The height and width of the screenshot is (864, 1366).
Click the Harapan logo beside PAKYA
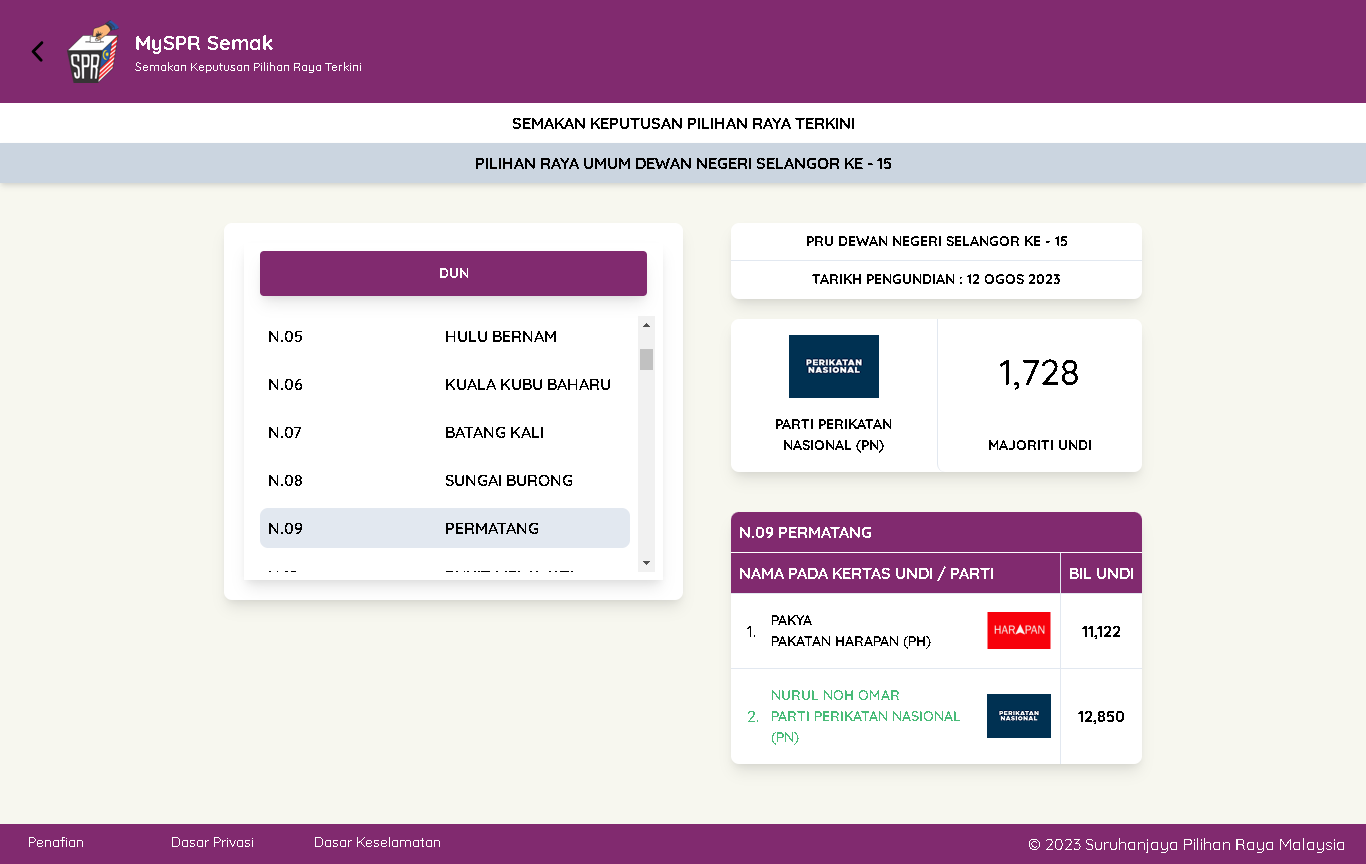pos(1018,630)
